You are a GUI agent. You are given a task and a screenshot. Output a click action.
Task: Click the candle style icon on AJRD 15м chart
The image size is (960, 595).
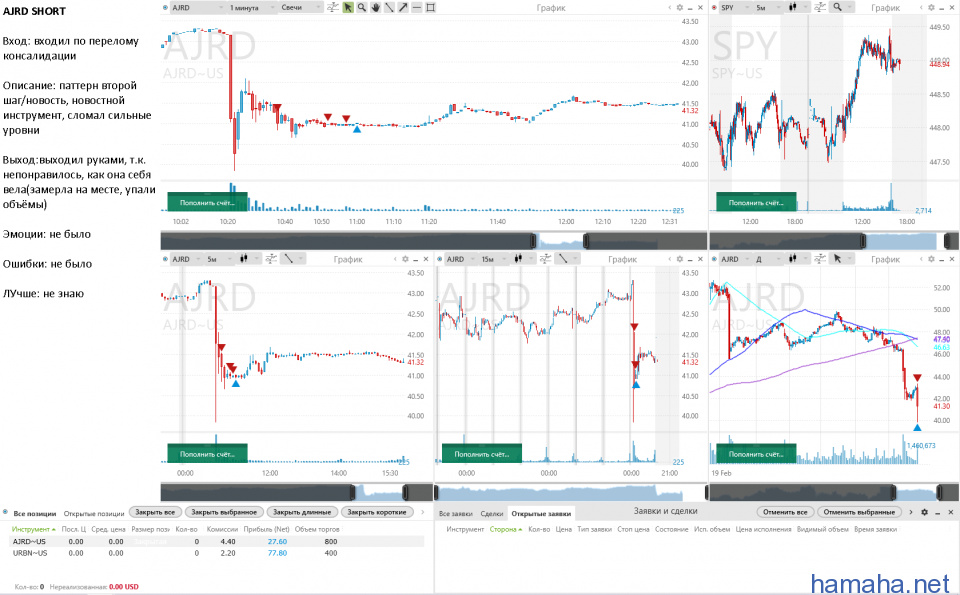[519, 259]
